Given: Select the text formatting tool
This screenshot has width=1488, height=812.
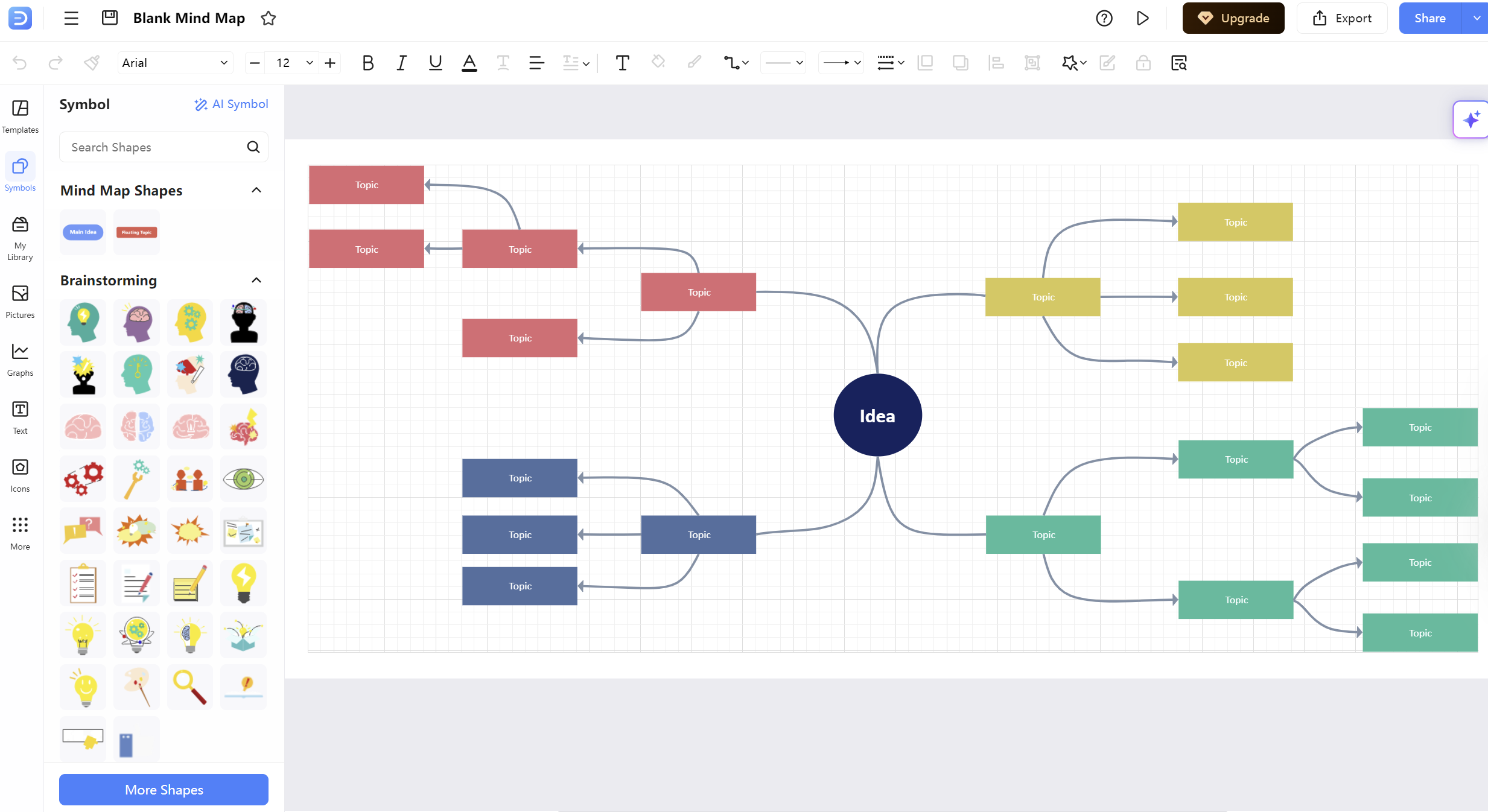Looking at the screenshot, I should [622, 62].
